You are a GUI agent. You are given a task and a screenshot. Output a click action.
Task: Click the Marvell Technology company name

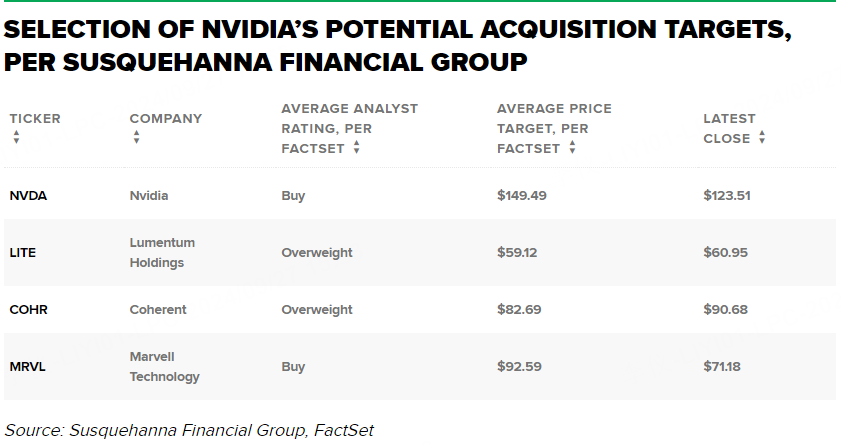click(x=164, y=367)
